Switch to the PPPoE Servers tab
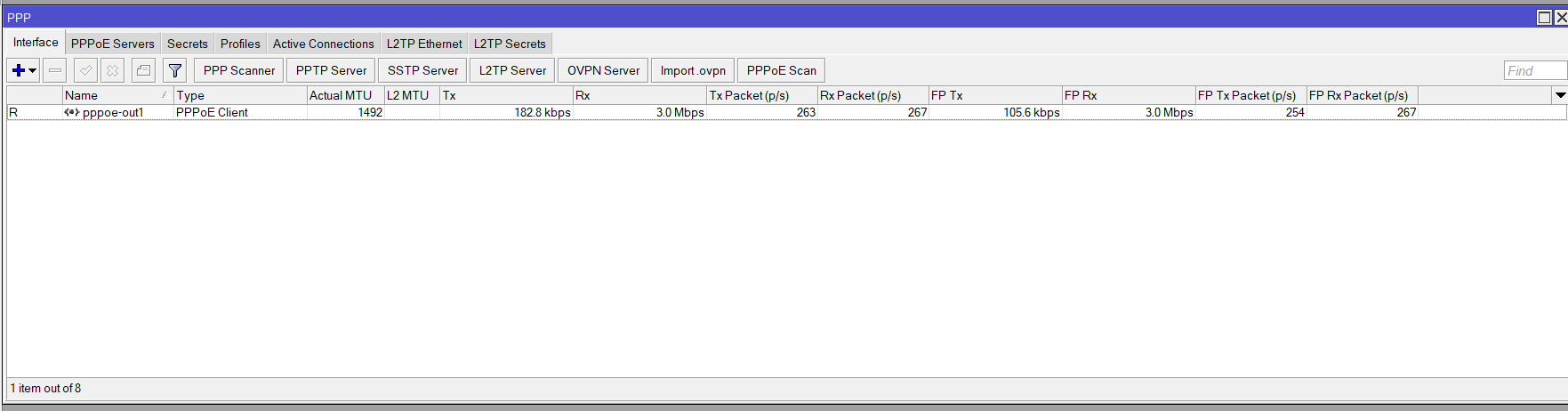The width and height of the screenshot is (1568, 411). point(113,44)
